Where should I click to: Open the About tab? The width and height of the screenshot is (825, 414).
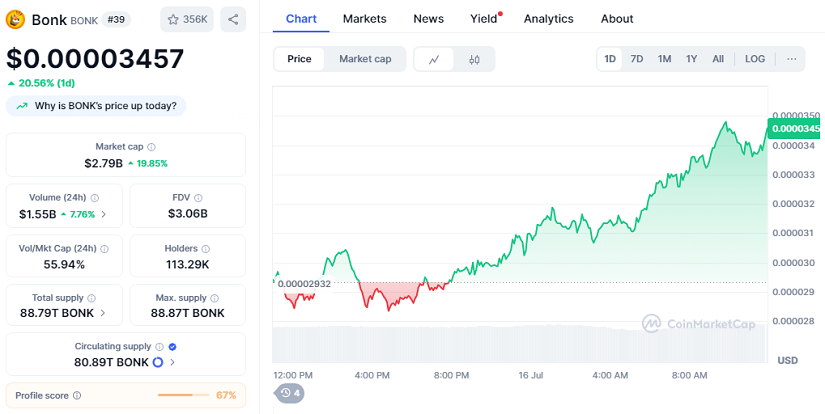point(617,19)
